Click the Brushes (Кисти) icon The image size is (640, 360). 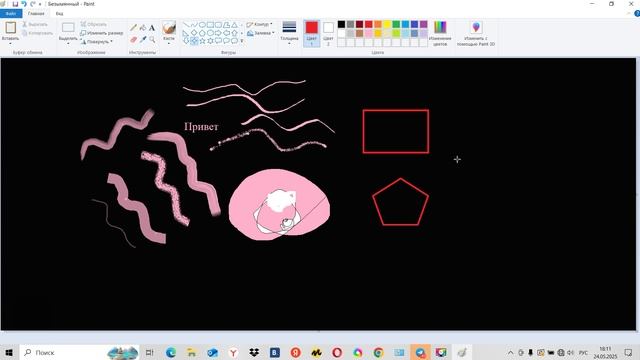[169, 28]
